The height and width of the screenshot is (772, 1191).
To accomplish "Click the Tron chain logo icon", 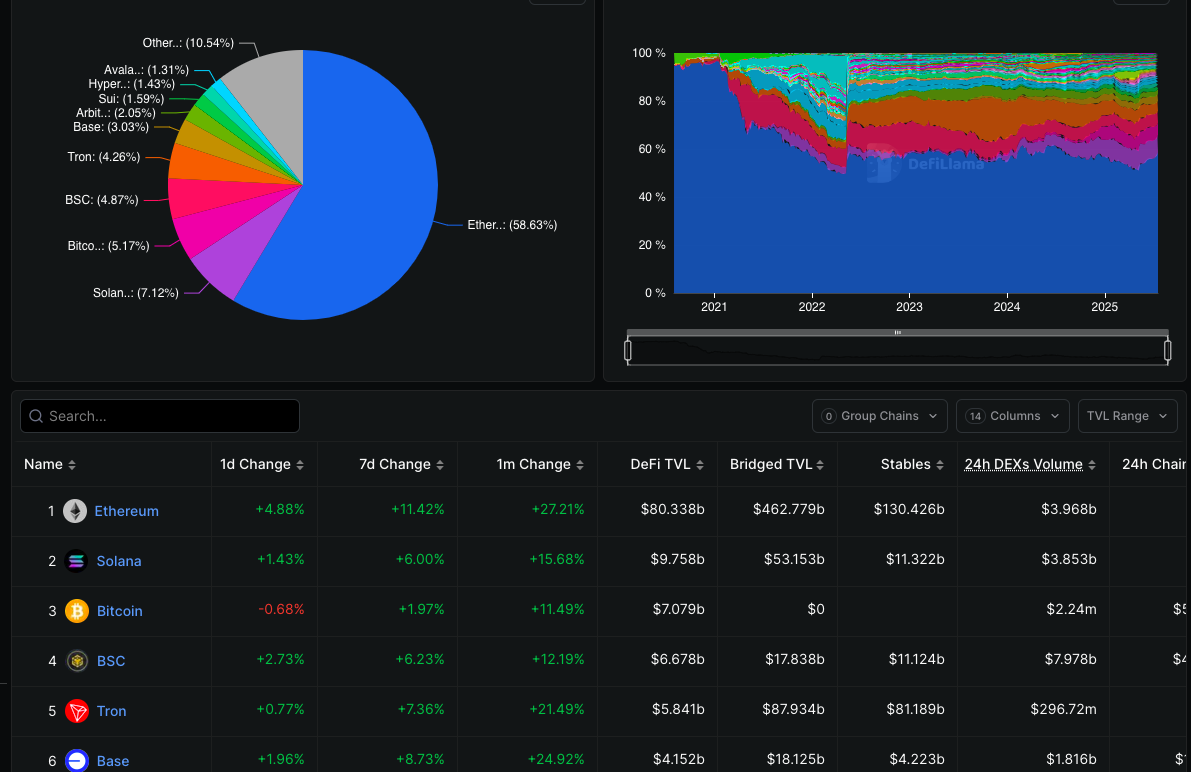I will [x=79, y=710].
